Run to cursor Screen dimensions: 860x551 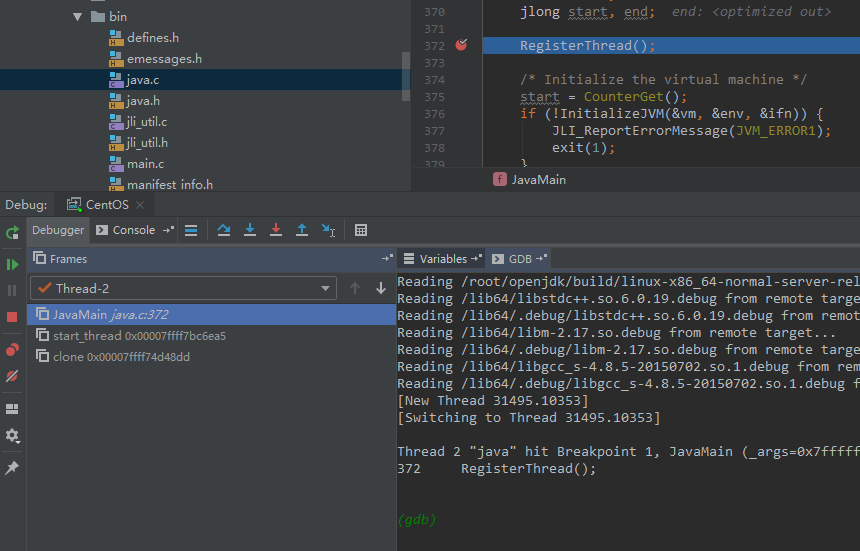[x=329, y=230]
